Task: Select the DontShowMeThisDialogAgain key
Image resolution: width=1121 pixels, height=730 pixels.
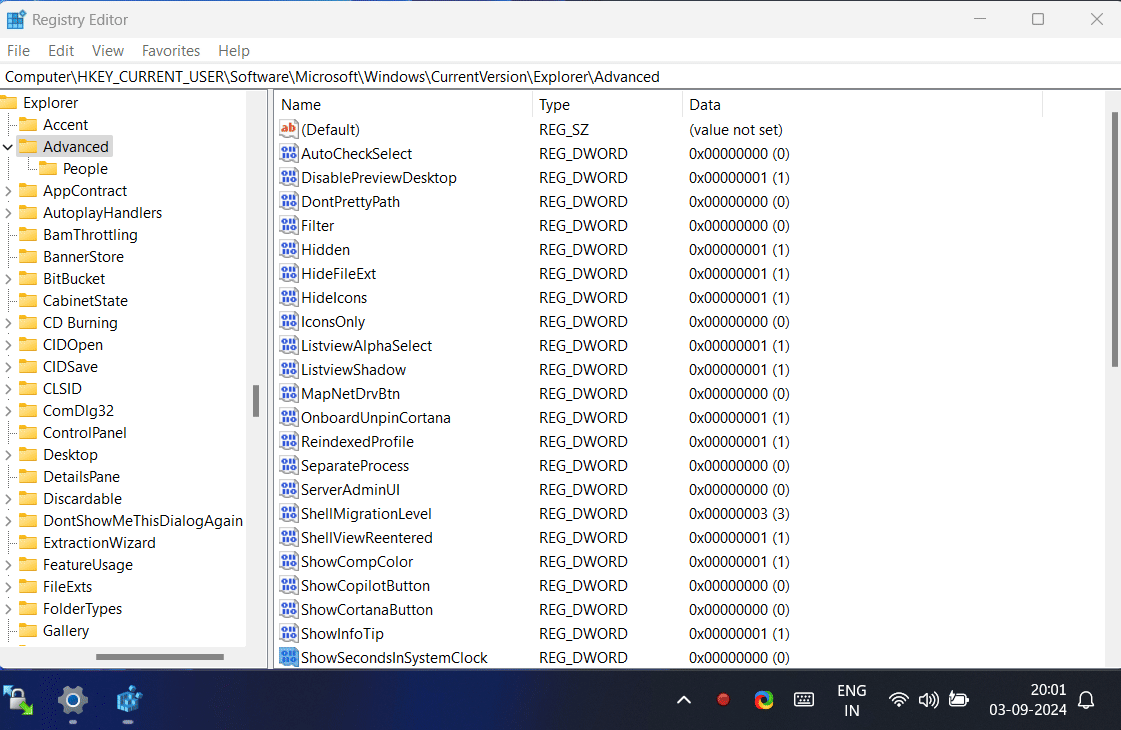Action: (x=143, y=521)
